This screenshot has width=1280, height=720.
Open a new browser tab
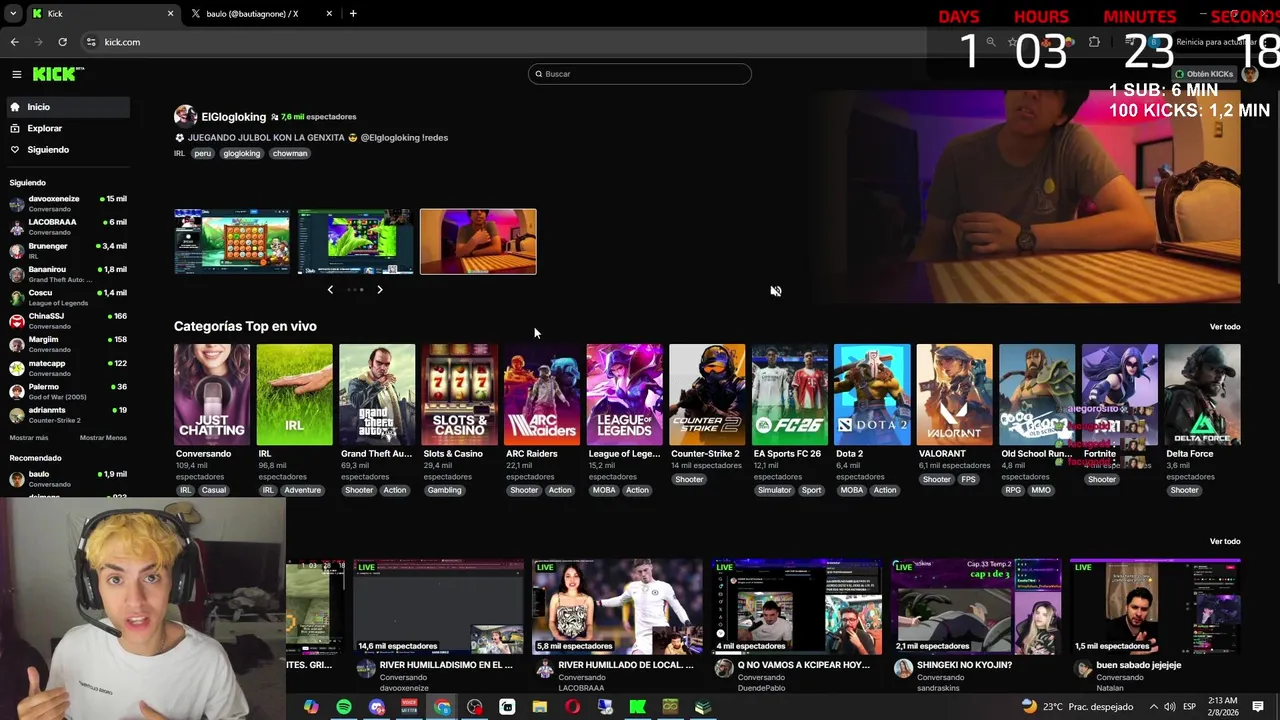click(353, 14)
